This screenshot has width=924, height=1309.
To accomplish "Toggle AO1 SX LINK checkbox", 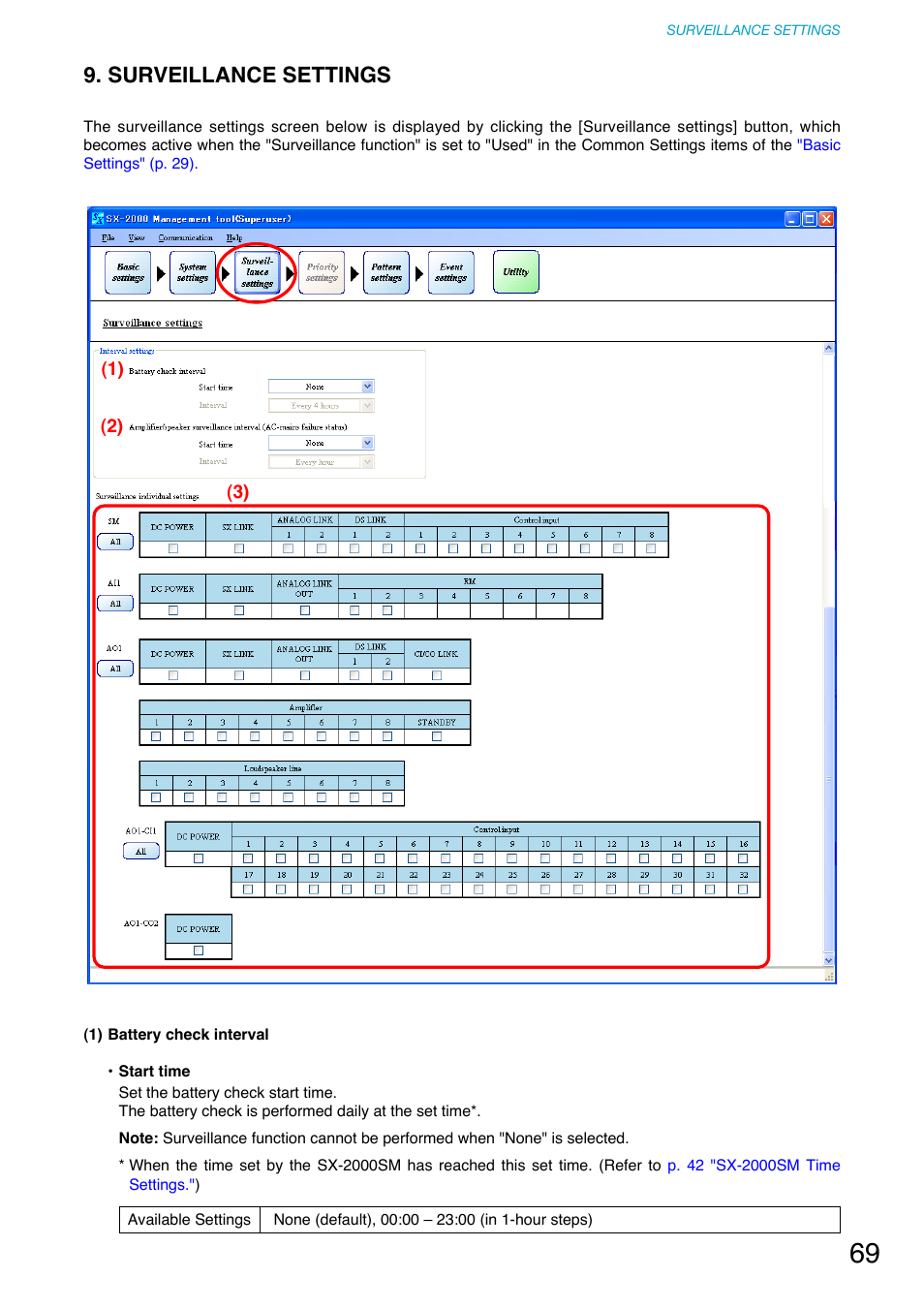I will (x=239, y=675).
